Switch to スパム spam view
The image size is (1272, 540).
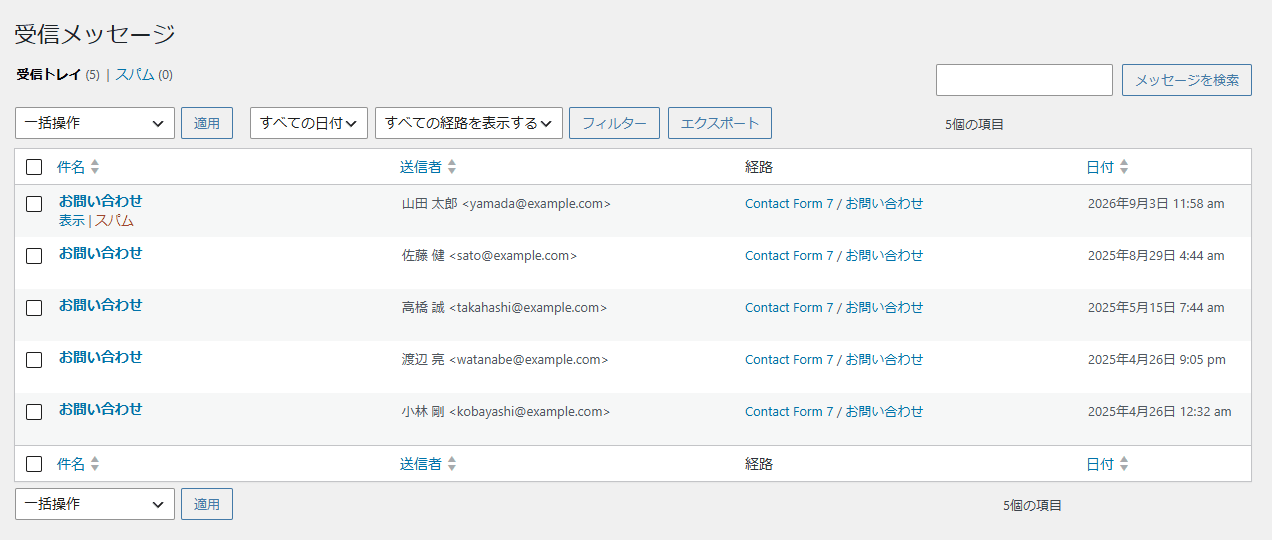(135, 75)
